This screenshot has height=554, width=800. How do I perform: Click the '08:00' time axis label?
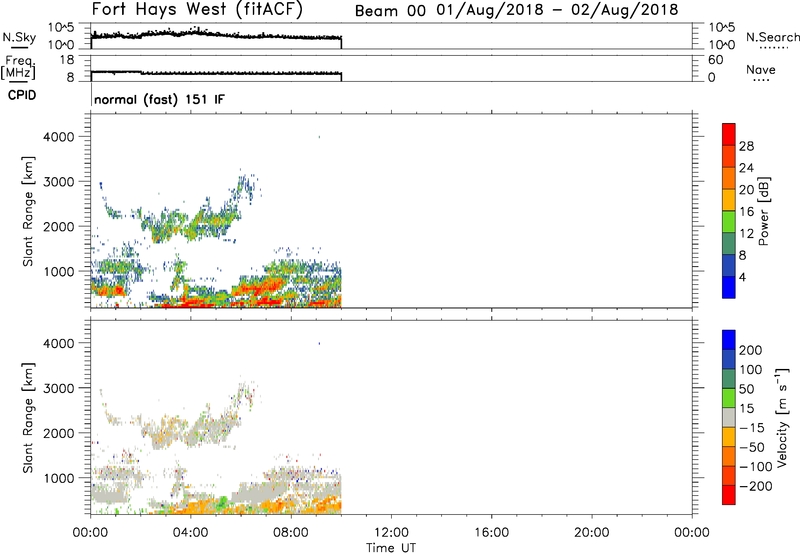(x=291, y=533)
